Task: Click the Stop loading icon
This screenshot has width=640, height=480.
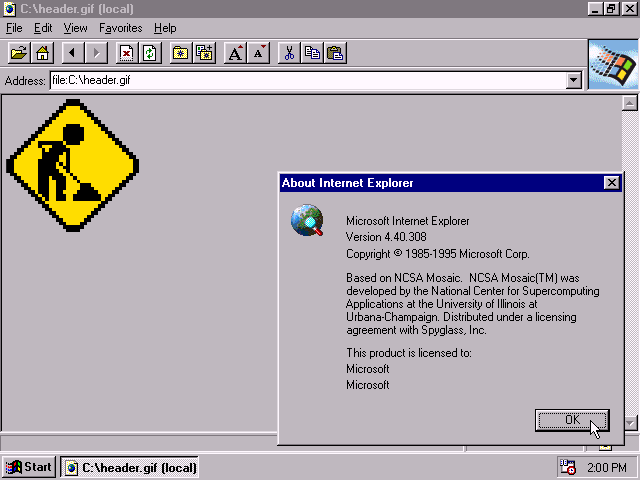Action: point(127,53)
